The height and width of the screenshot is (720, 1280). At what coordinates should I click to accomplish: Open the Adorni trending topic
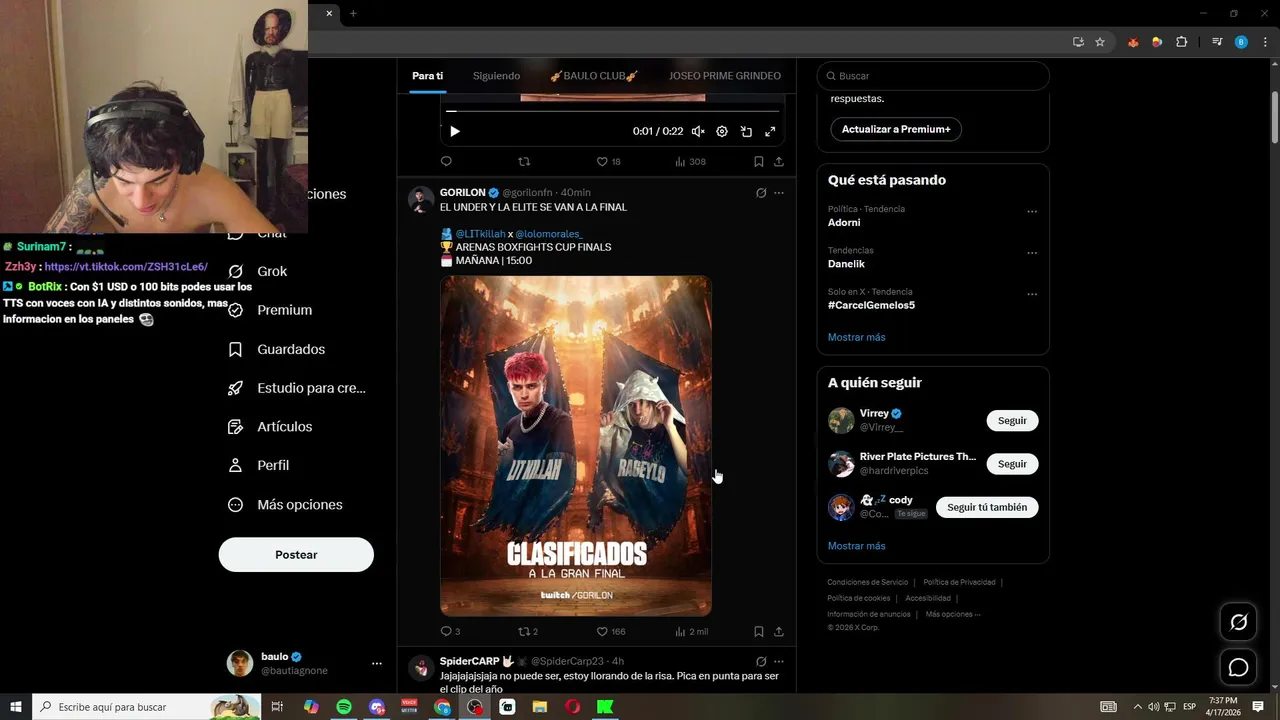click(x=844, y=223)
